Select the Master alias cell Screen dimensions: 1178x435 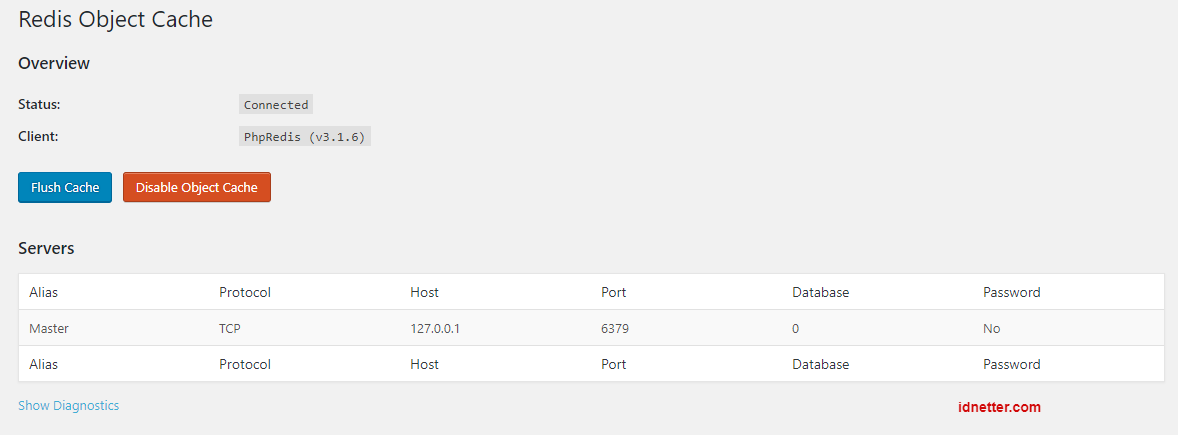pyautogui.click(x=49, y=328)
